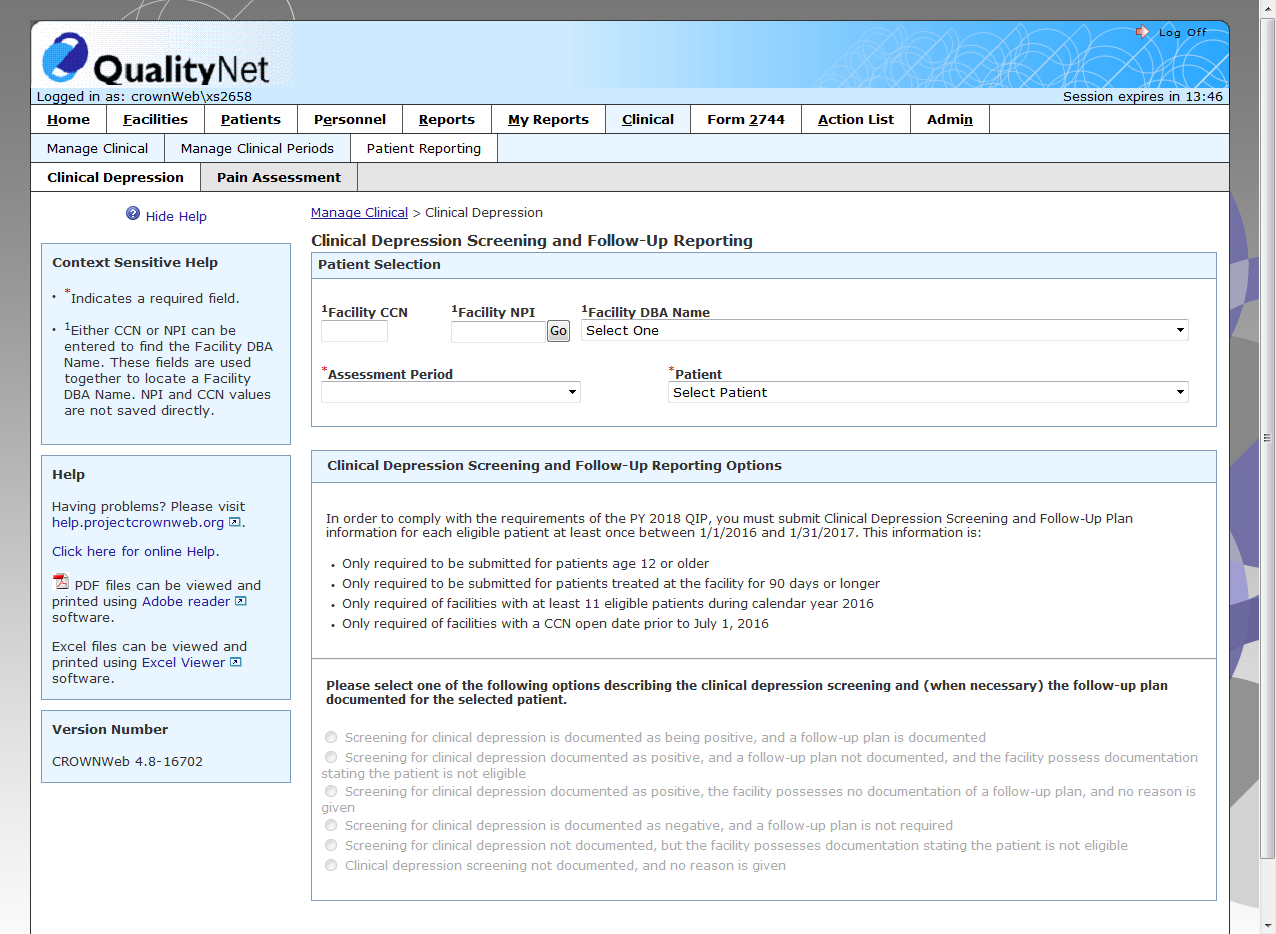Click external link icon beside Excel Viewer
This screenshot has width=1276, height=934.
pyautogui.click(x=235, y=662)
